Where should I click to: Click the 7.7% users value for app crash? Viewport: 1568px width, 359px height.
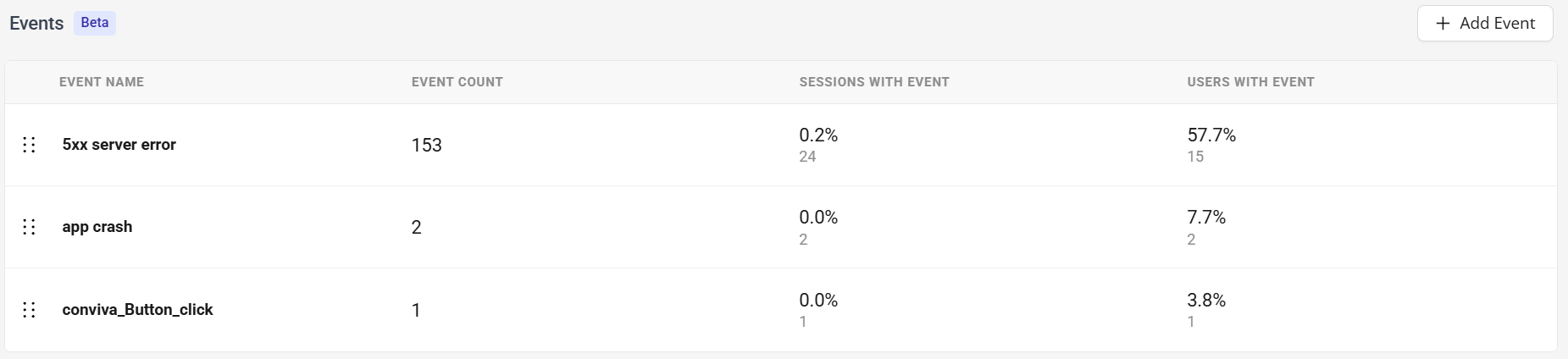1206,218
